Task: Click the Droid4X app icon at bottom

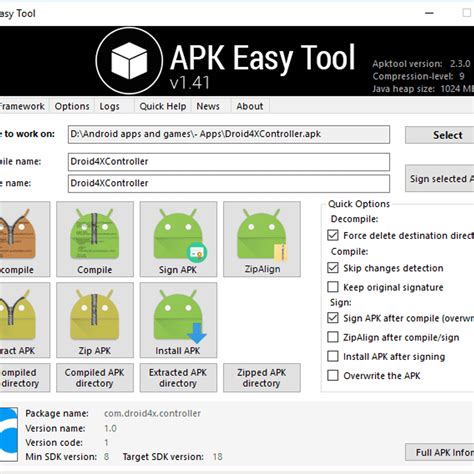Action: click(9, 434)
